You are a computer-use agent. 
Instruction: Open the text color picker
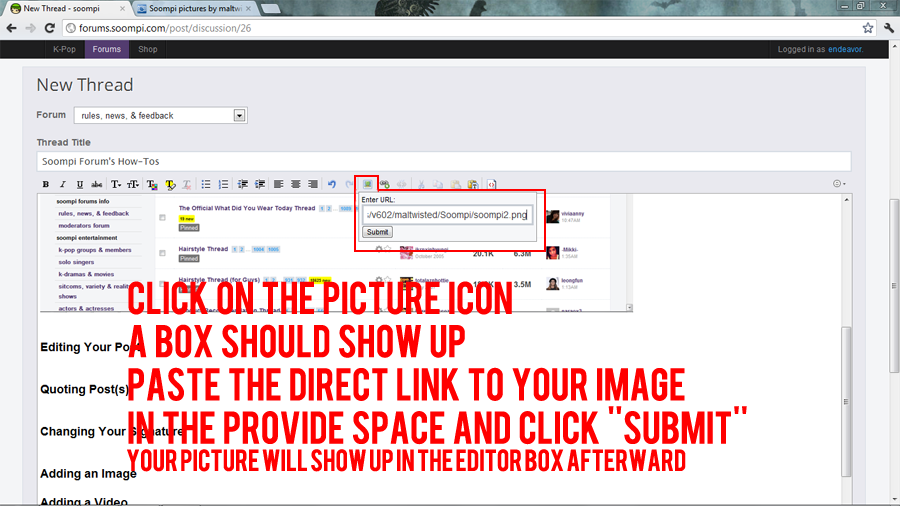tap(152, 184)
